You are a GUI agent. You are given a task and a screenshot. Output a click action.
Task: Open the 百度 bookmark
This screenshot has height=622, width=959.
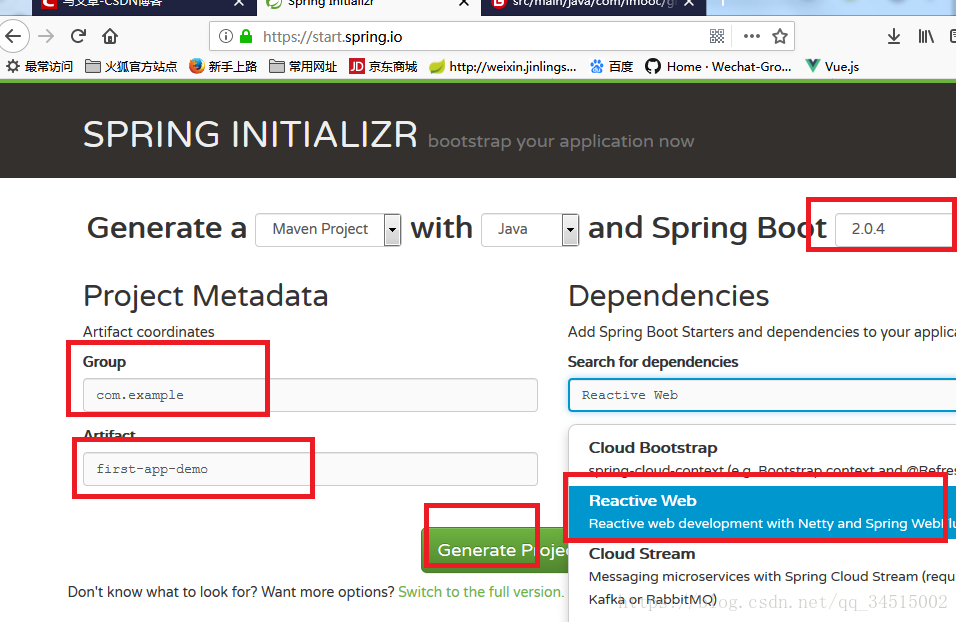(x=612, y=66)
